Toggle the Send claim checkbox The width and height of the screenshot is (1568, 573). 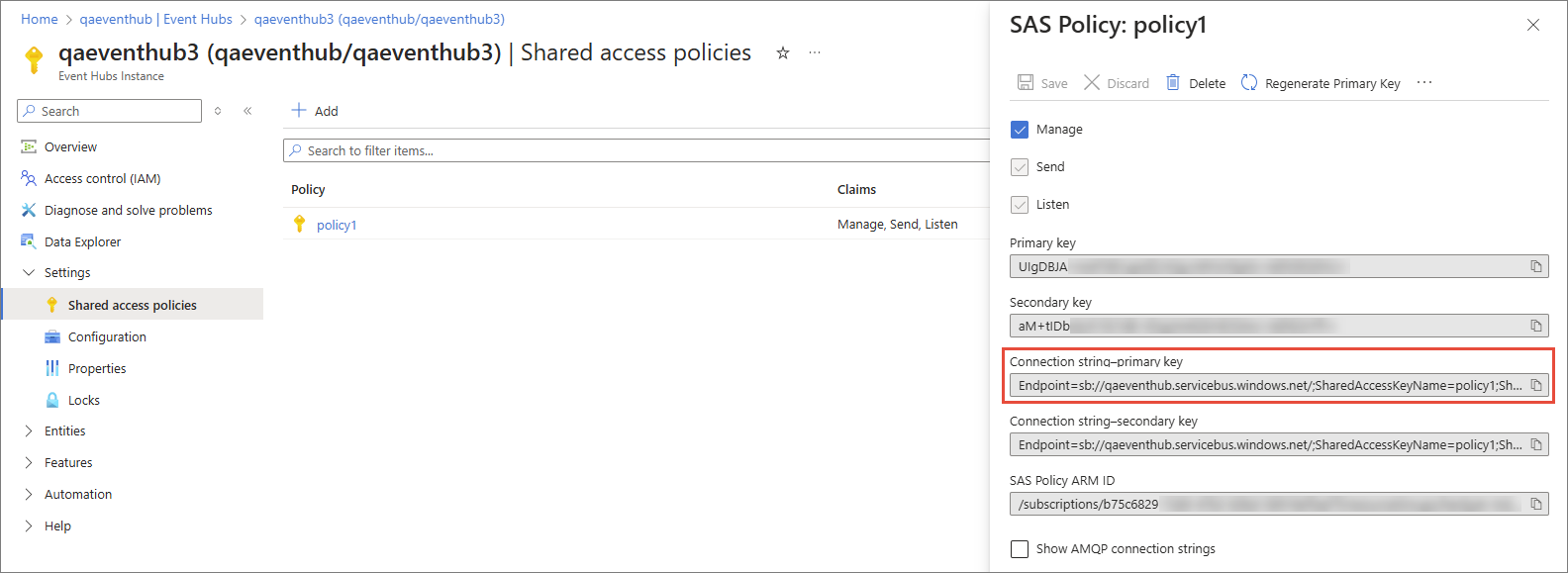1020,167
